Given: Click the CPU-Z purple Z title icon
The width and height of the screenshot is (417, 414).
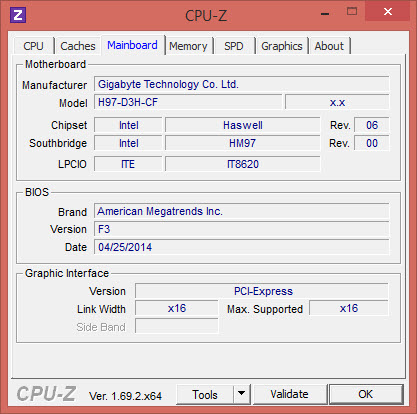Looking at the screenshot, I should coord(18,15).
